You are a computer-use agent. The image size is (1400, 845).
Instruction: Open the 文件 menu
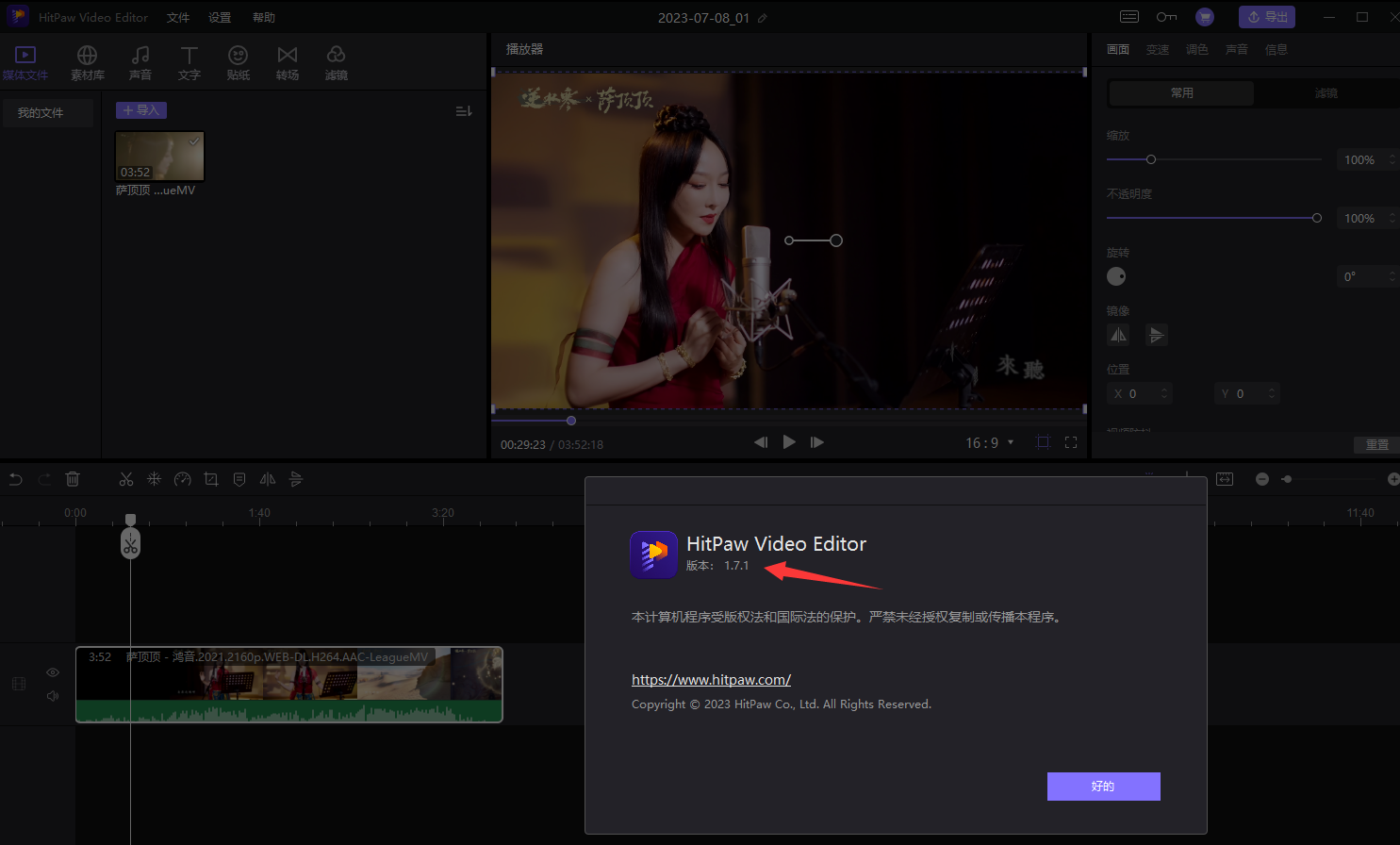(178, 18)
